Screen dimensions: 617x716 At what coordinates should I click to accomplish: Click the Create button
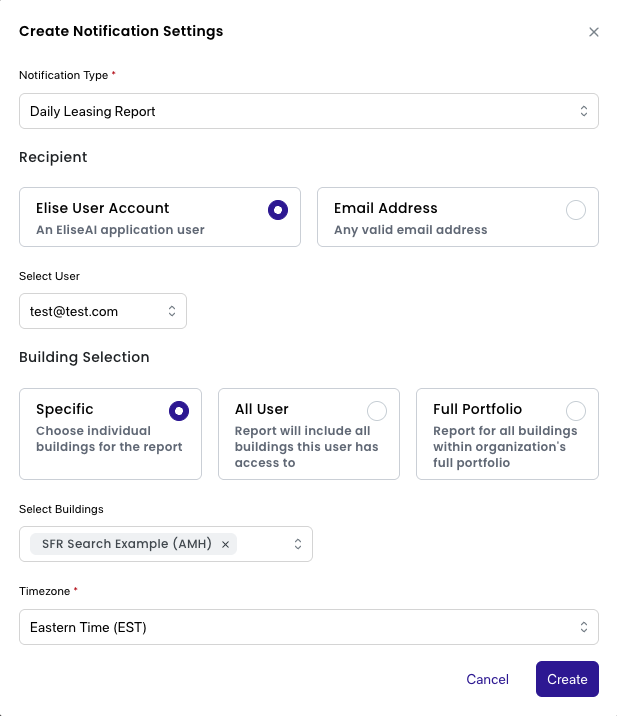[567, 679]
